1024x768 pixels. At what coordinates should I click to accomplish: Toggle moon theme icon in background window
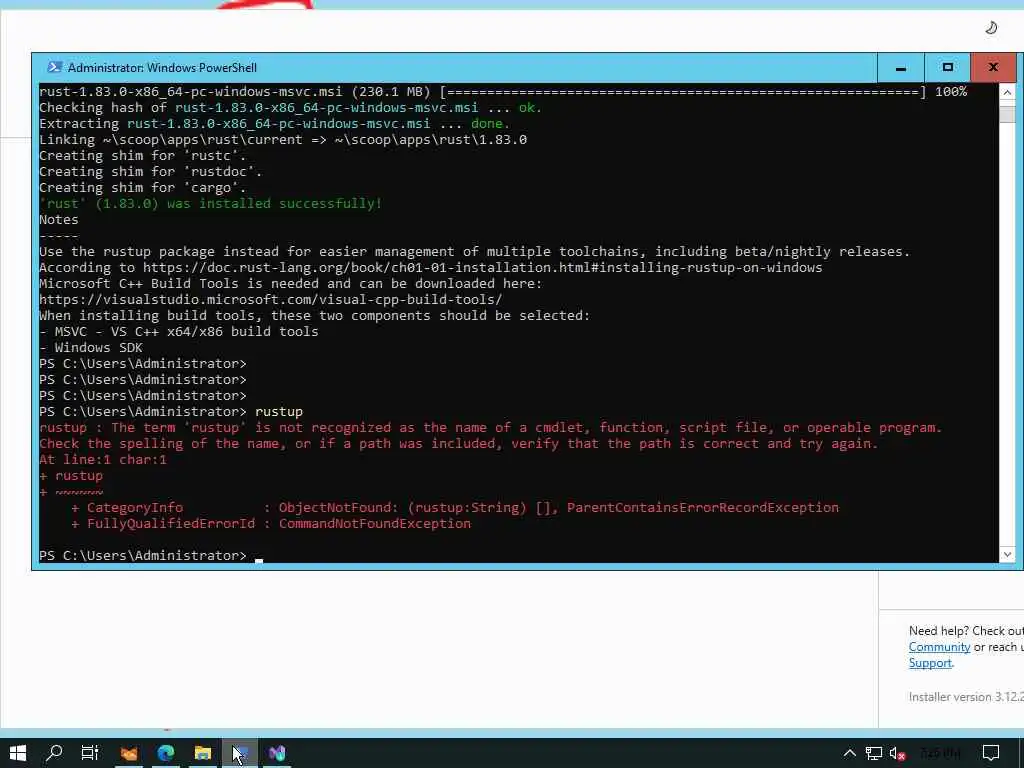tap(991, 27)
